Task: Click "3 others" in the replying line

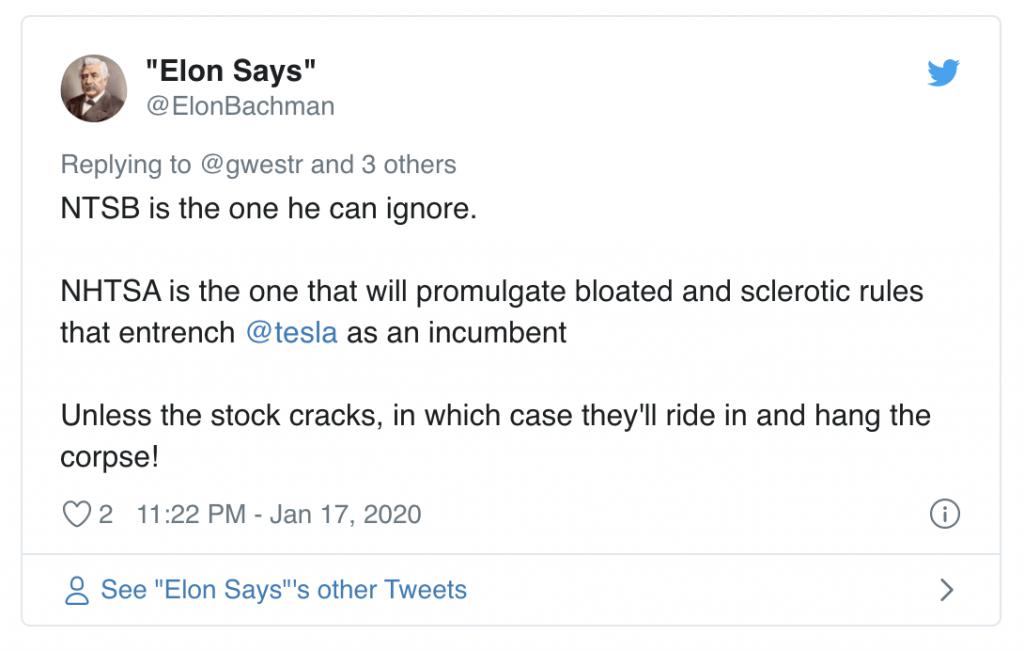Action: pyautogui.click(x=409, y=165)
